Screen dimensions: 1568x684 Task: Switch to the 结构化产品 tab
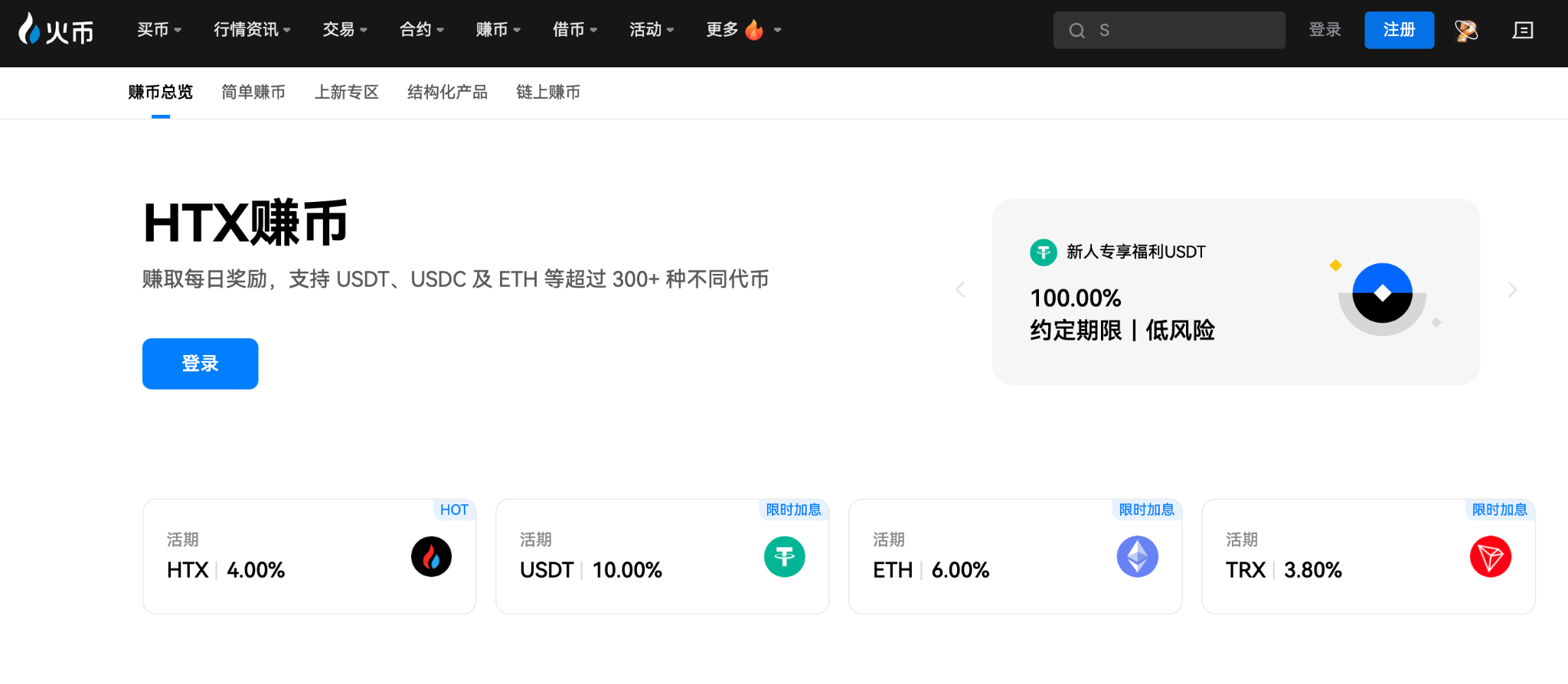(447, 93)
